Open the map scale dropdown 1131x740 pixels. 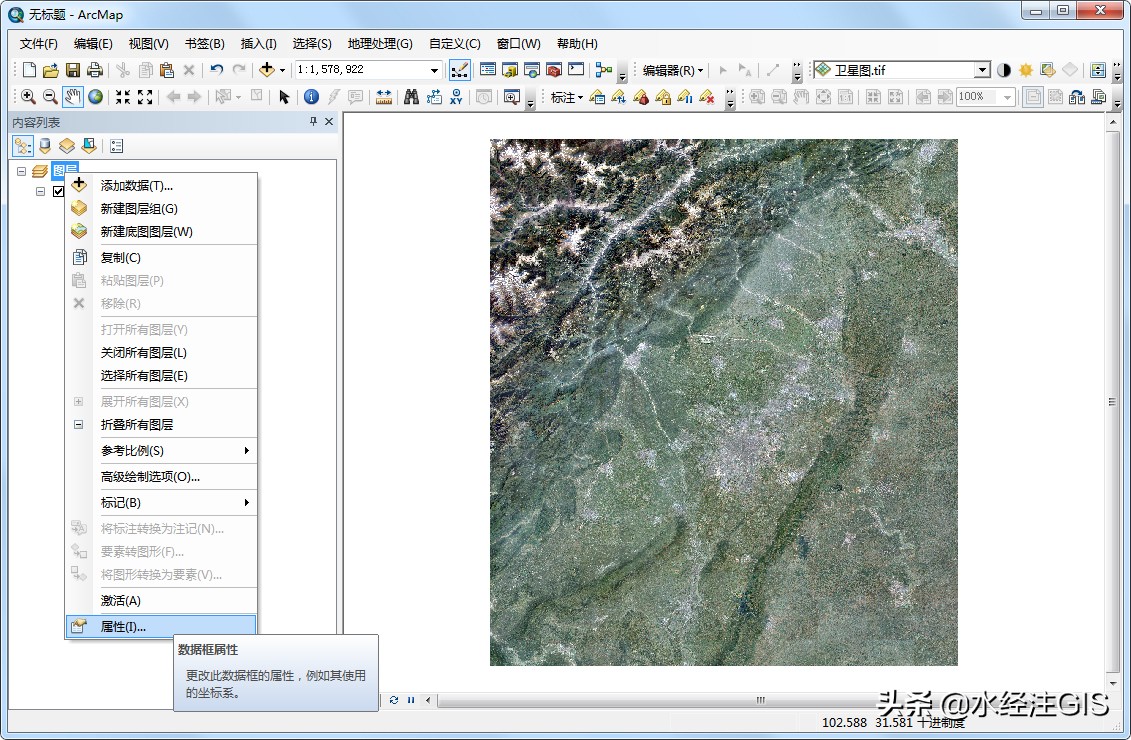point(434,70)
